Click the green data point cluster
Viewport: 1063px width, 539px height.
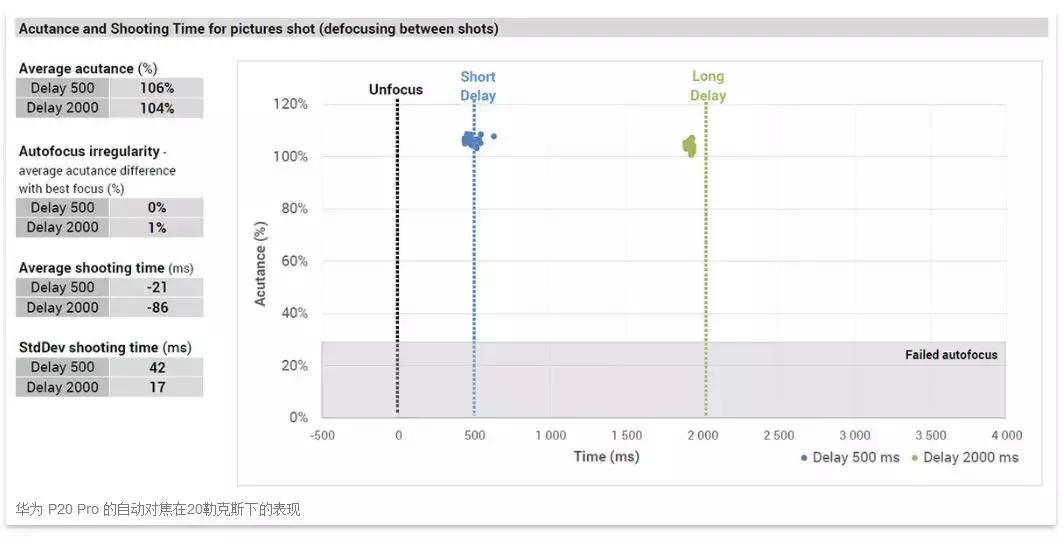[690, 146]
